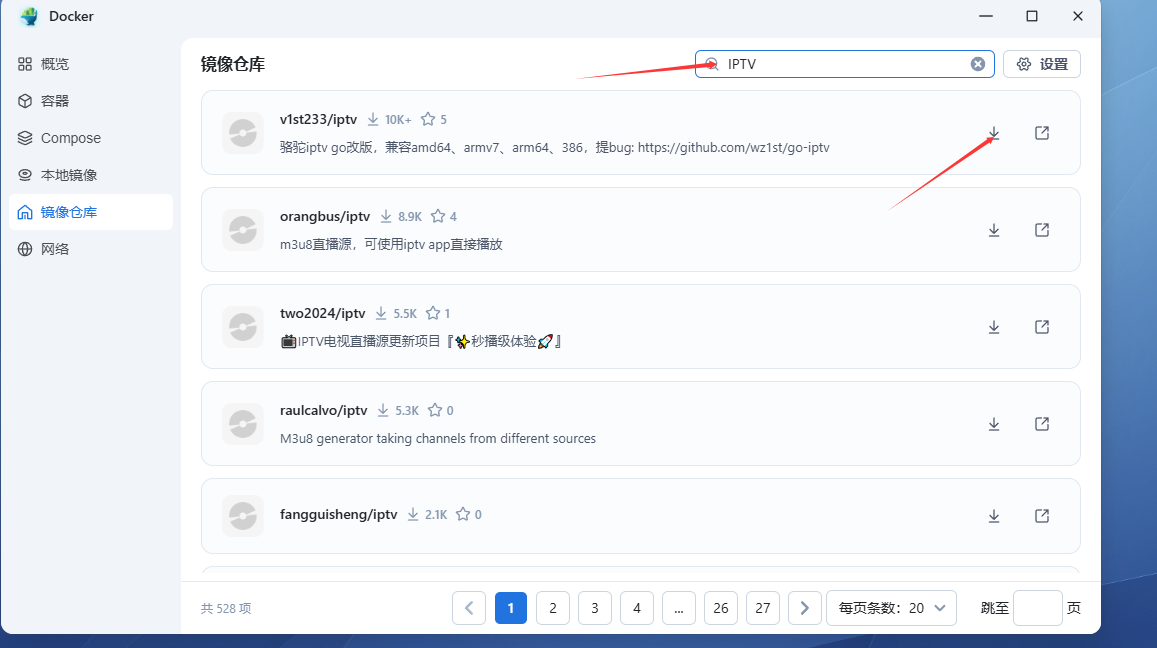Open the 网络 network section
The height and width of the screenshot is (648, 1157).
coord(91,249)
